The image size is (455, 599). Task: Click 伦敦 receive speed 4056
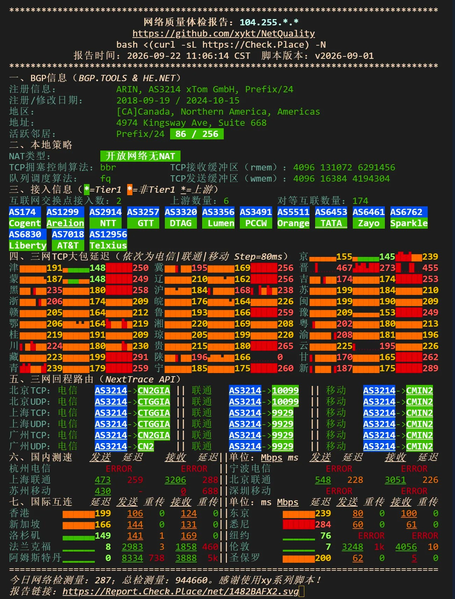(x=406, y=547)
